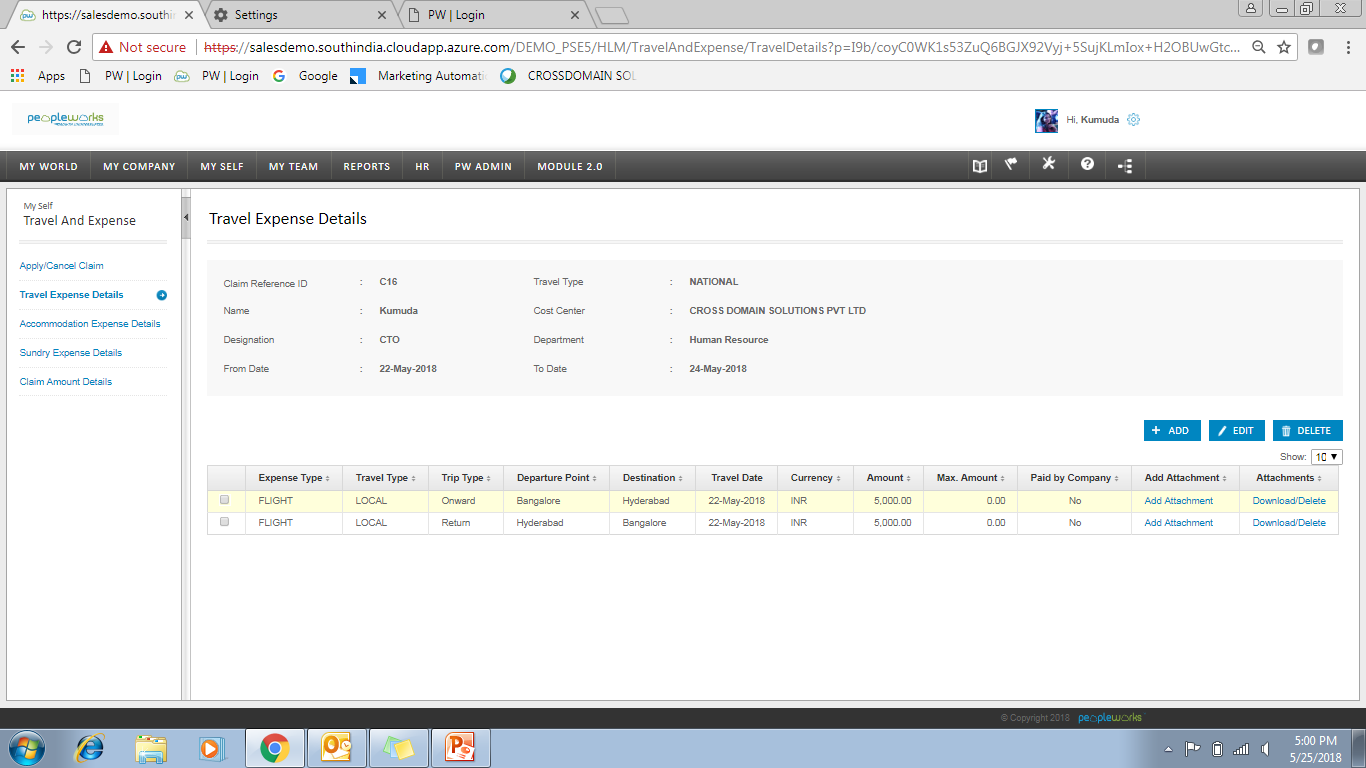Screen dimensions: 1366x768
Task: Tick the checkbox for the Onward flight row
Action: tap(224, 500)
